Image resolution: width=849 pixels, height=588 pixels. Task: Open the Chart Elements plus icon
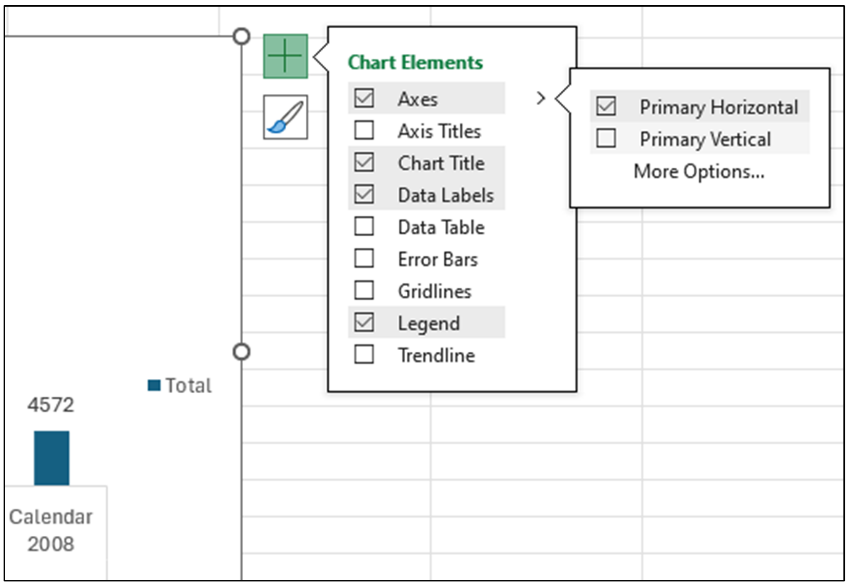pyautogui.click(x=285, y=56)
